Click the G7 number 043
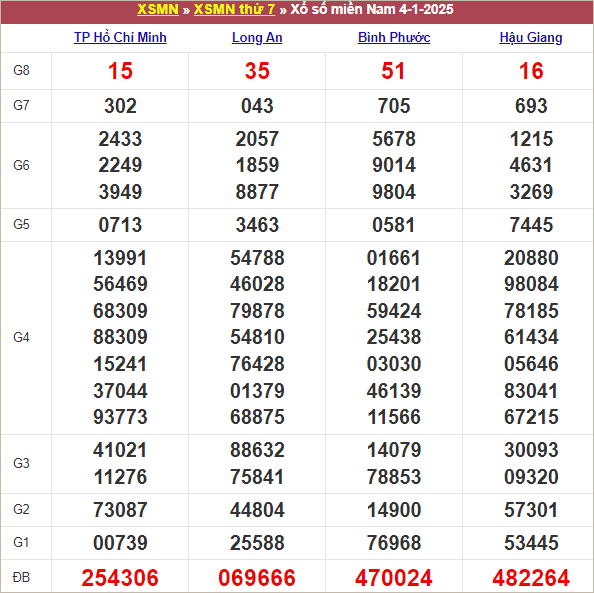Viewport: 594px width, 593px height. (x=257, y=106)
